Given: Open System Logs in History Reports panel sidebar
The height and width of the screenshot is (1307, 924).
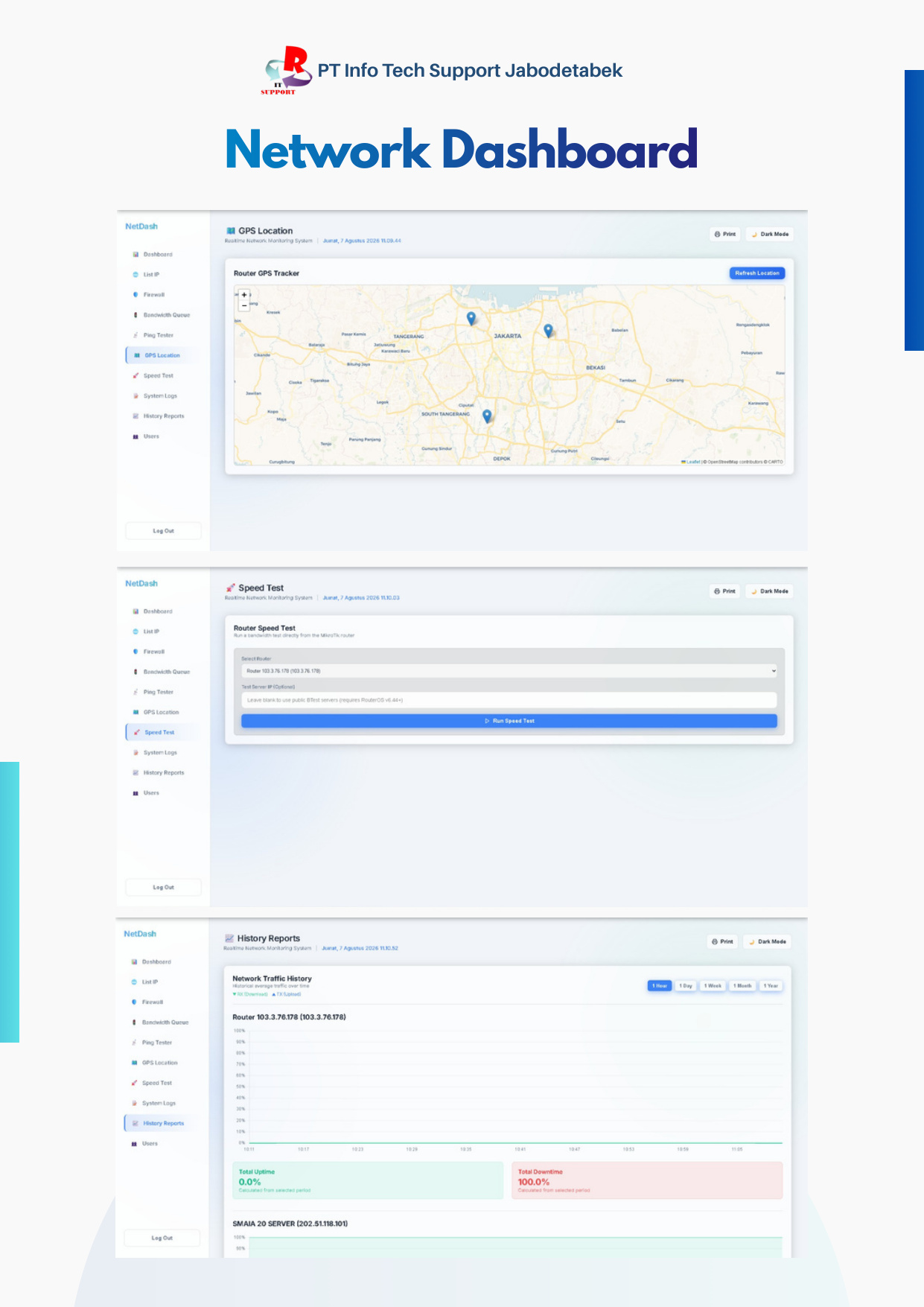Looking at the screenshot, I should (x=159, y=1103).
